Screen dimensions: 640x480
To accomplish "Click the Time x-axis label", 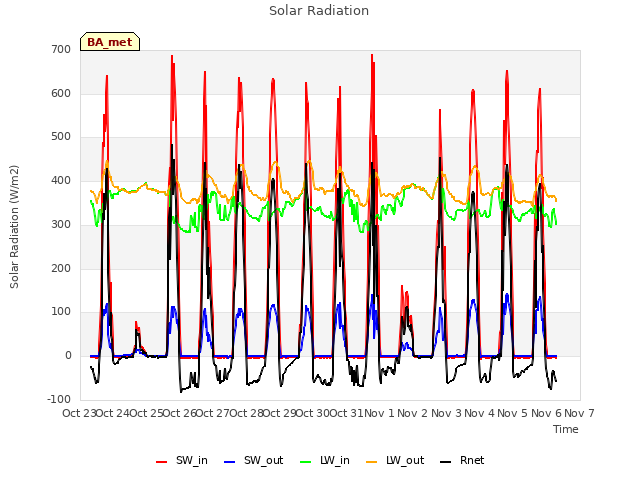I will point(566,429).
